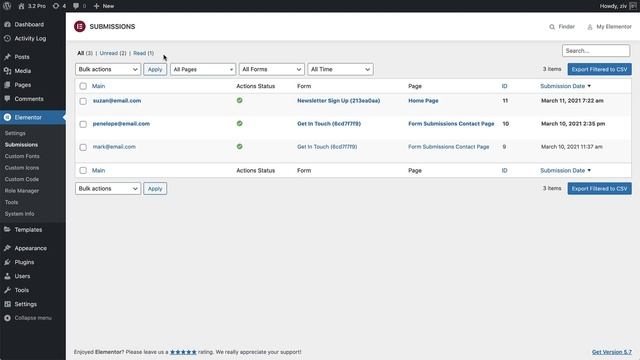Click the five-star rating link in footer
This screenshot has height=360, width=640.
pos(183,352)
